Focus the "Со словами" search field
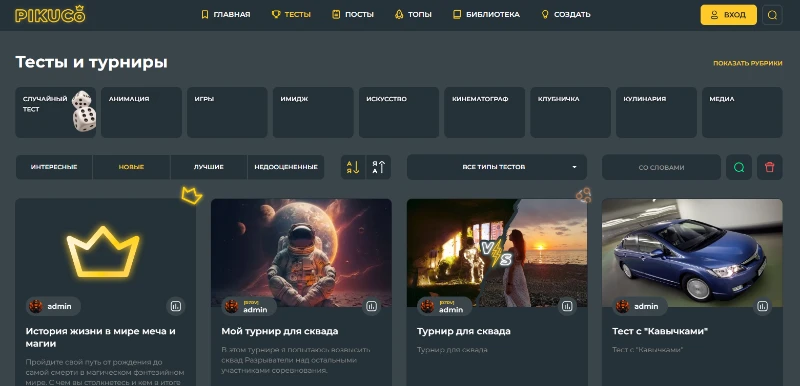Screen dimensions: 800x386 coord(661,167)
